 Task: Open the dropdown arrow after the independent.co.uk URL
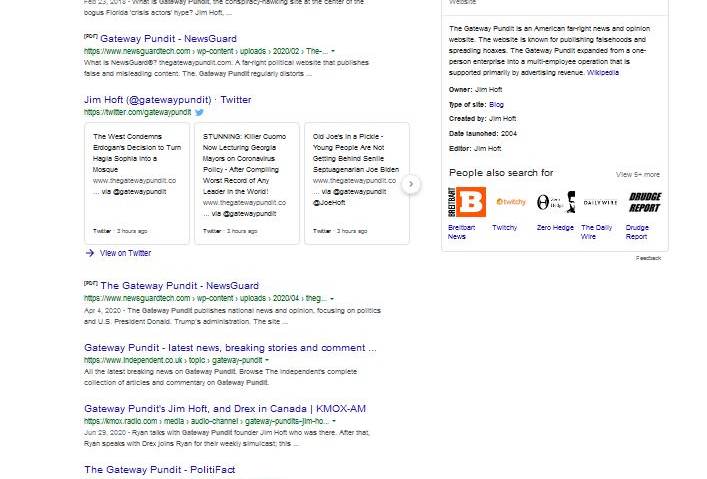(x=267, y=360)
